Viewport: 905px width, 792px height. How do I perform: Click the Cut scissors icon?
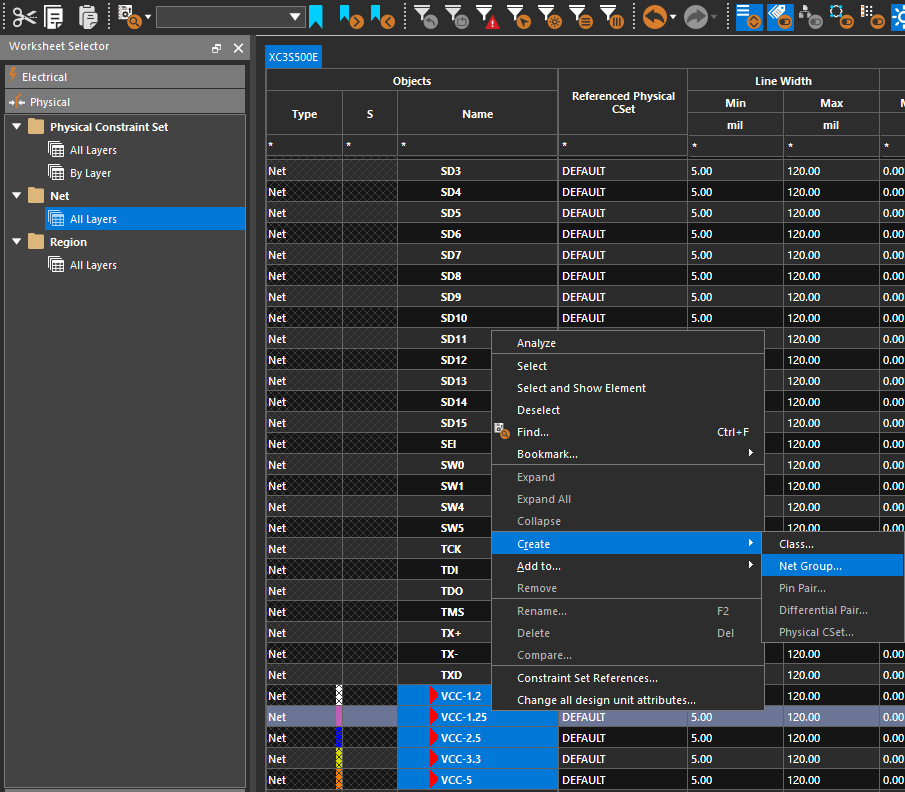tap(24, 16)
